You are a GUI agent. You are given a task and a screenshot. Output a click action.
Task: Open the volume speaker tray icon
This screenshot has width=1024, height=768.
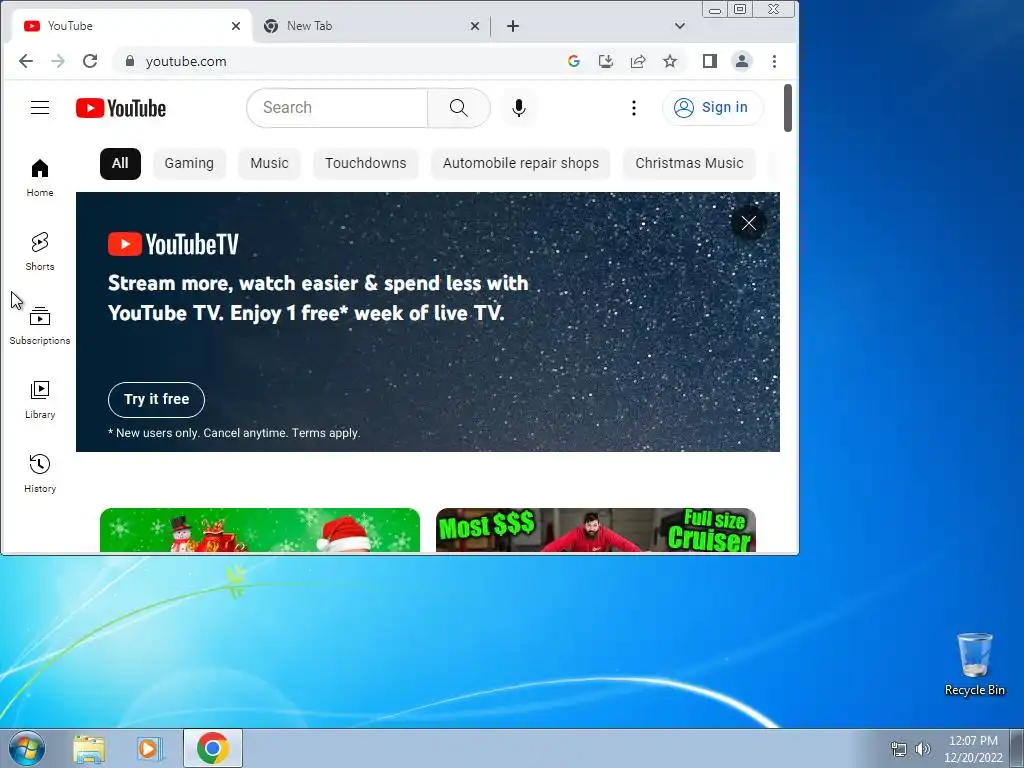click(922, 749)
